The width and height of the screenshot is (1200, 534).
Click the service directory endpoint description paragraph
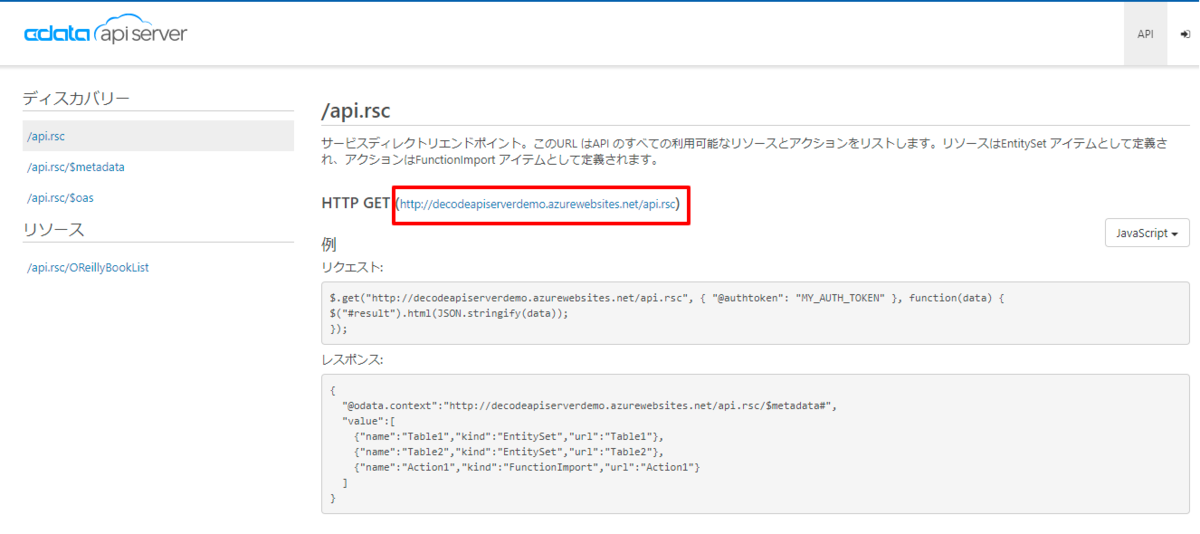[x=744, y=151]
